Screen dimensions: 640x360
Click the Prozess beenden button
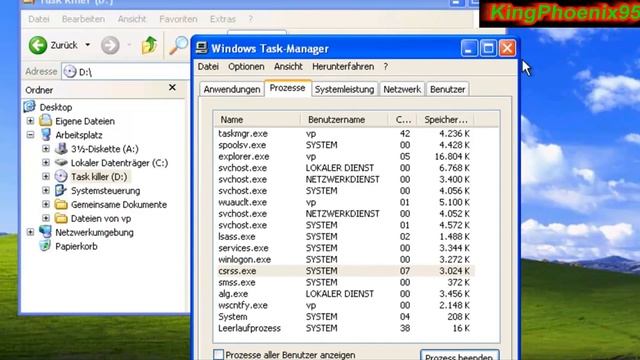click(459, 355)
